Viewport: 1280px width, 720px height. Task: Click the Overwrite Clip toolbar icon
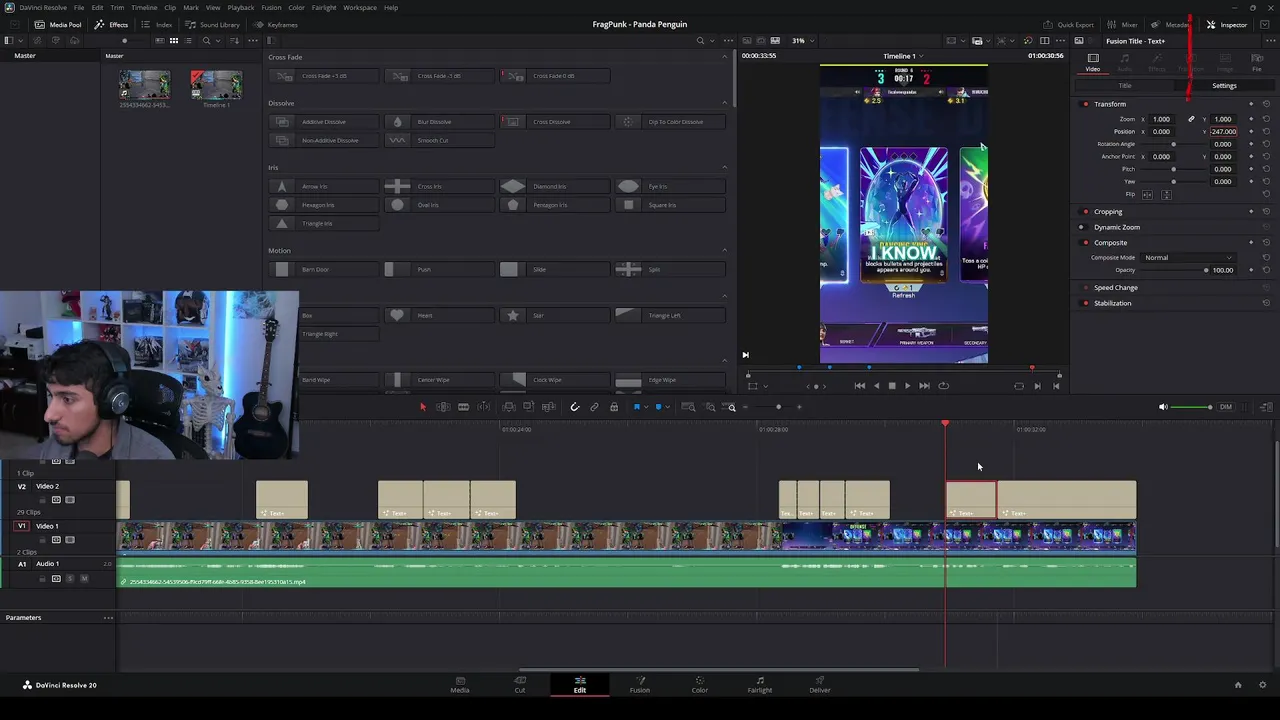tap(529, 407)
